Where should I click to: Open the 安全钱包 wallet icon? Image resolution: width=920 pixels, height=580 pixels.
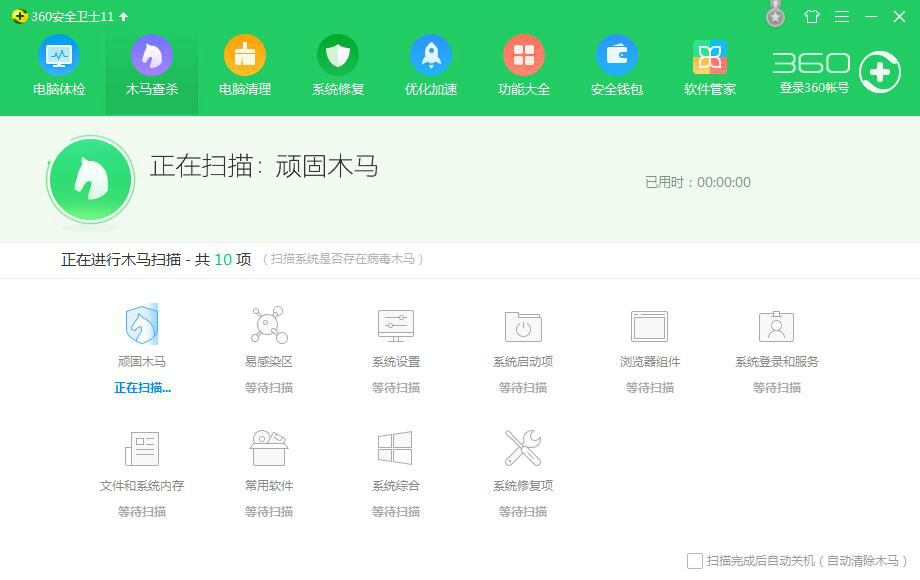click(x=617, y=56)
